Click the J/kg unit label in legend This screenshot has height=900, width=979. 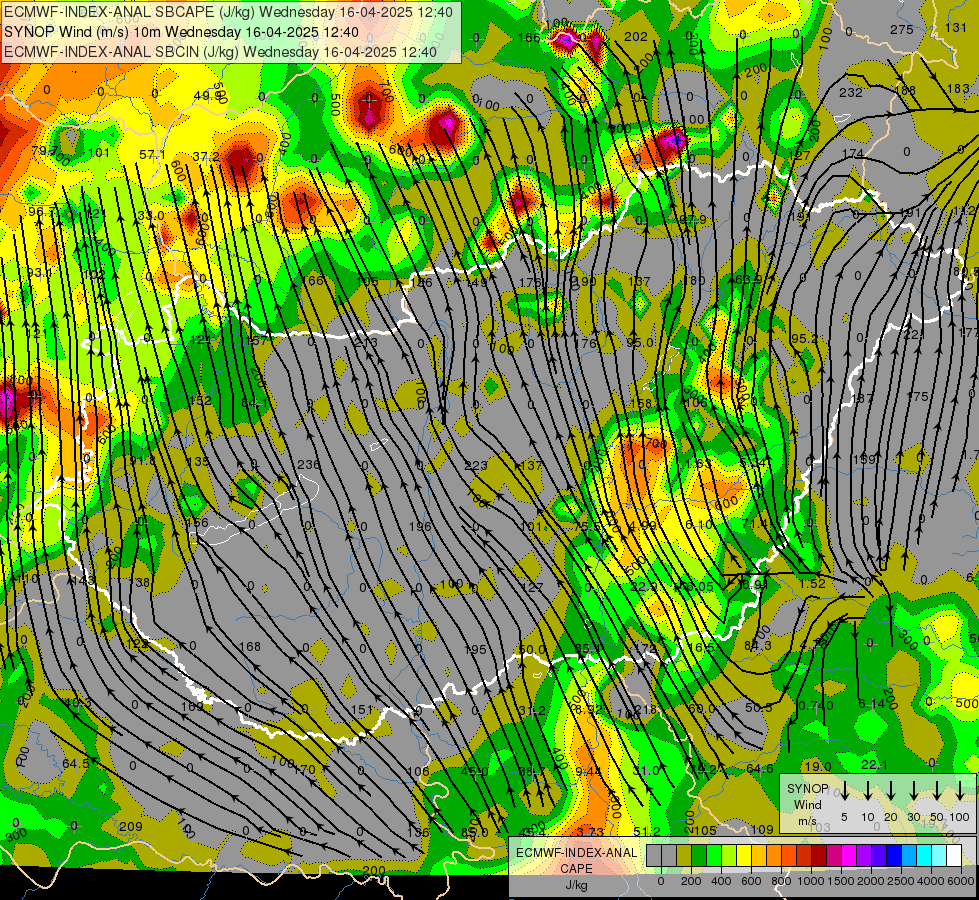pos(576,884)
